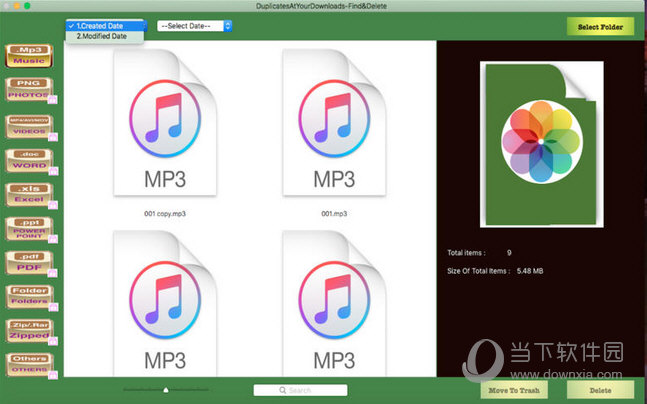Click the pink badge beside Folders

click(53, 307)
